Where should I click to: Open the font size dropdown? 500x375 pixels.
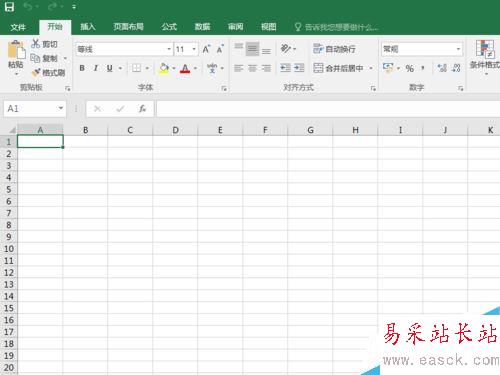[x=194, y=49]
